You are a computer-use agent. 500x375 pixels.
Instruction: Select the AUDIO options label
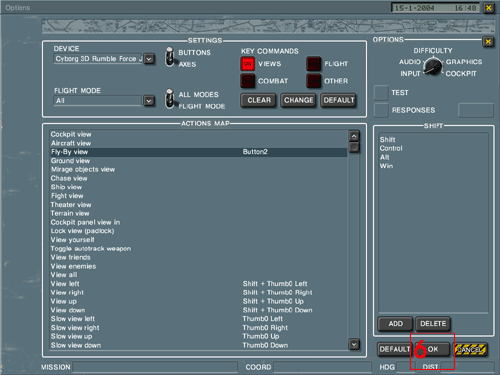(410, 62)
